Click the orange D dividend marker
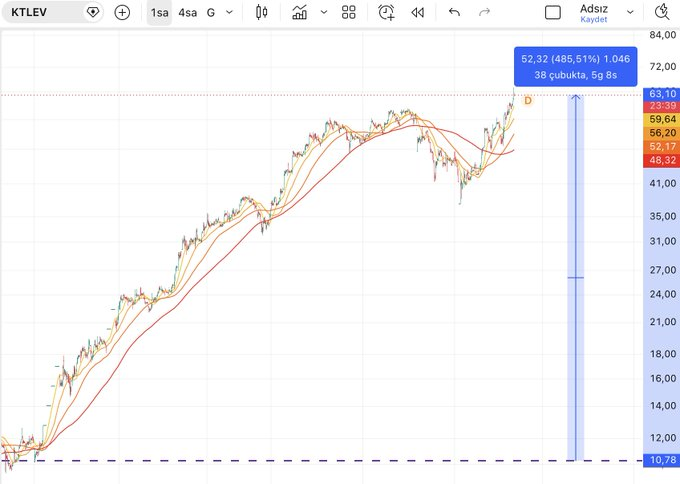Viewport: 680px width, 484px height. 528,101
